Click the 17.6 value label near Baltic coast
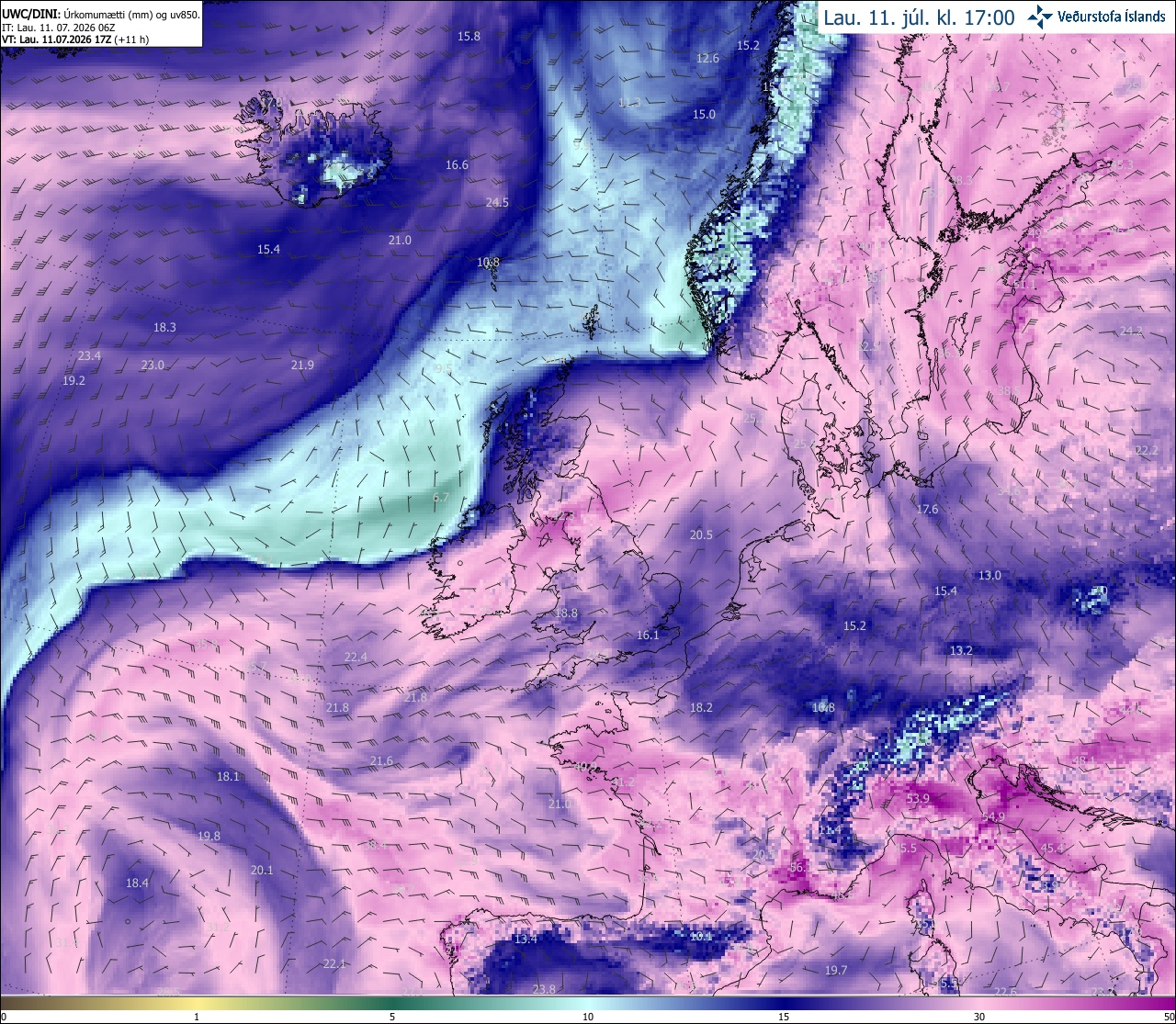 [927, 509]
